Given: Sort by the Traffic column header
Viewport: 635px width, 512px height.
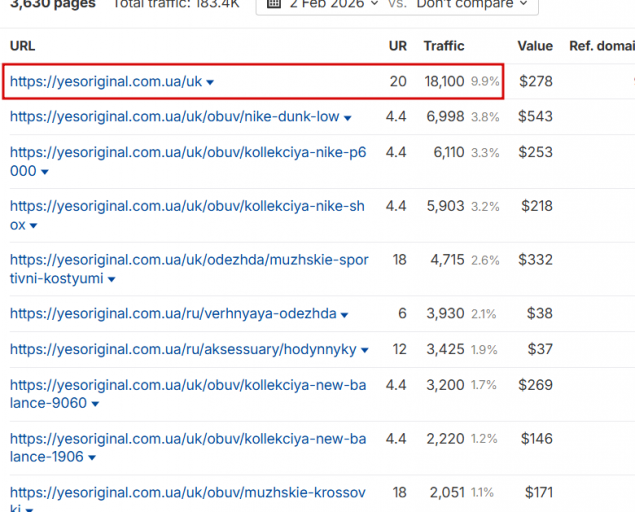Looking at the screenshot, I should click(444, 46).
